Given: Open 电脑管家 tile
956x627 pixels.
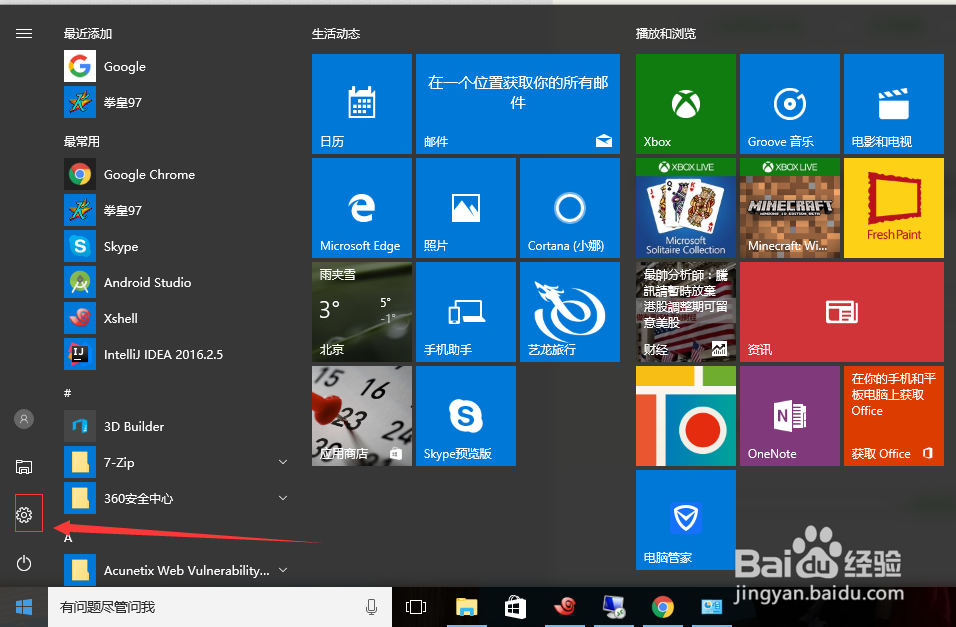Looking at the screenshot, I should coord(686,520).
